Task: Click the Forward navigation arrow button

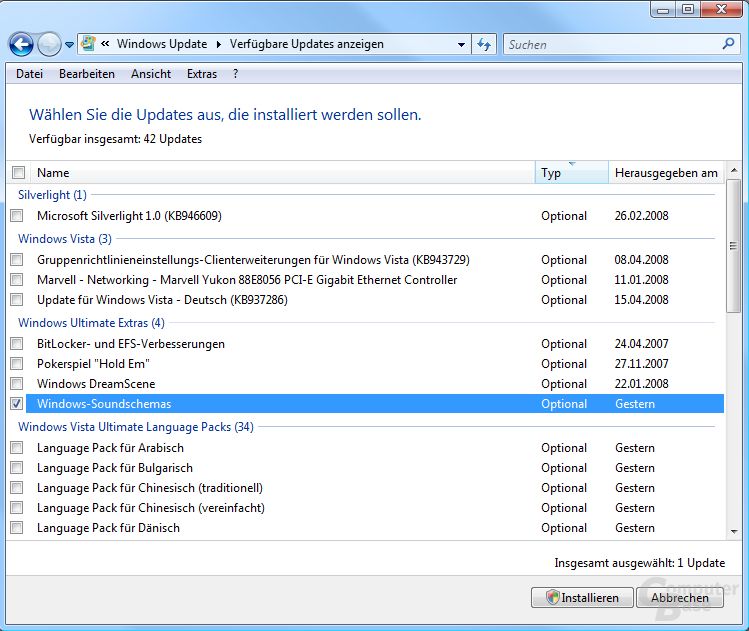Action: (x=49, y=45)
